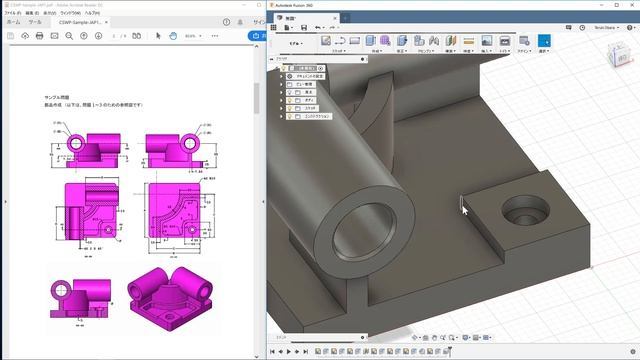The width and height of the screenshot is (640, 360).
Task: Click the Save icon in Fusion 360
Action: click(x=304, y=27)
